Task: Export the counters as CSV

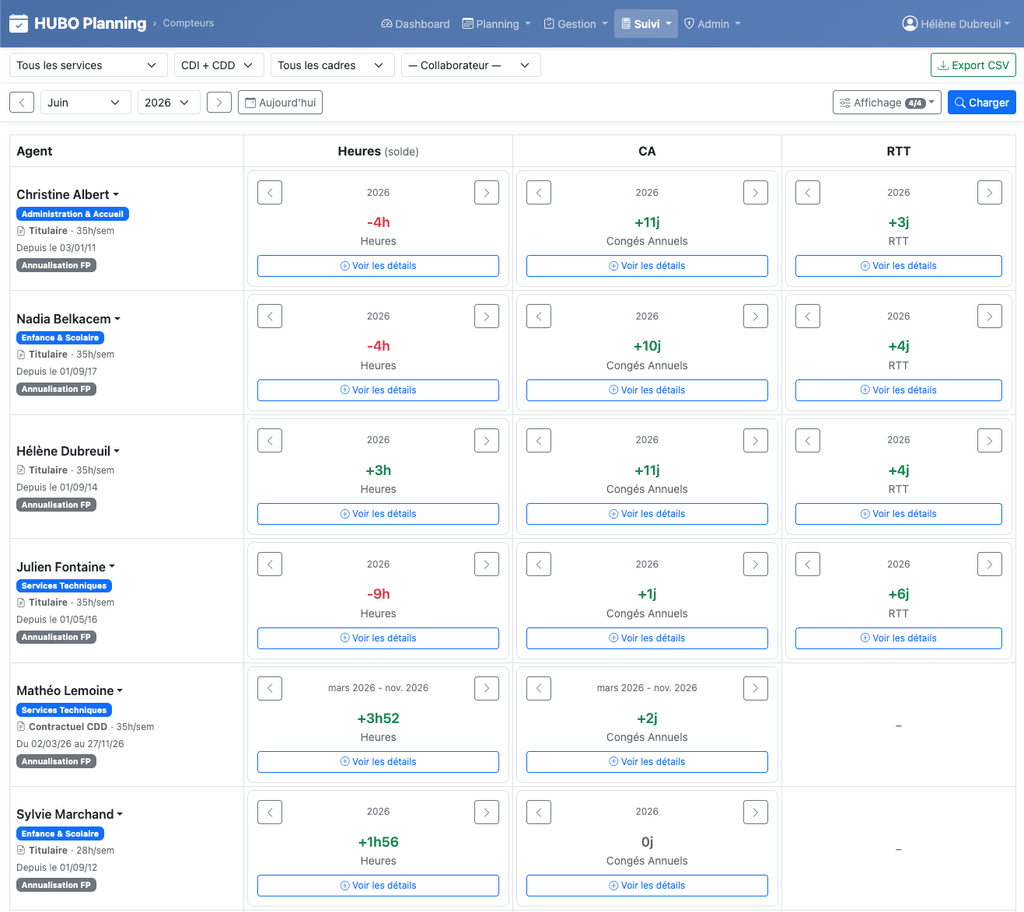Action: [x=973, y=65]
